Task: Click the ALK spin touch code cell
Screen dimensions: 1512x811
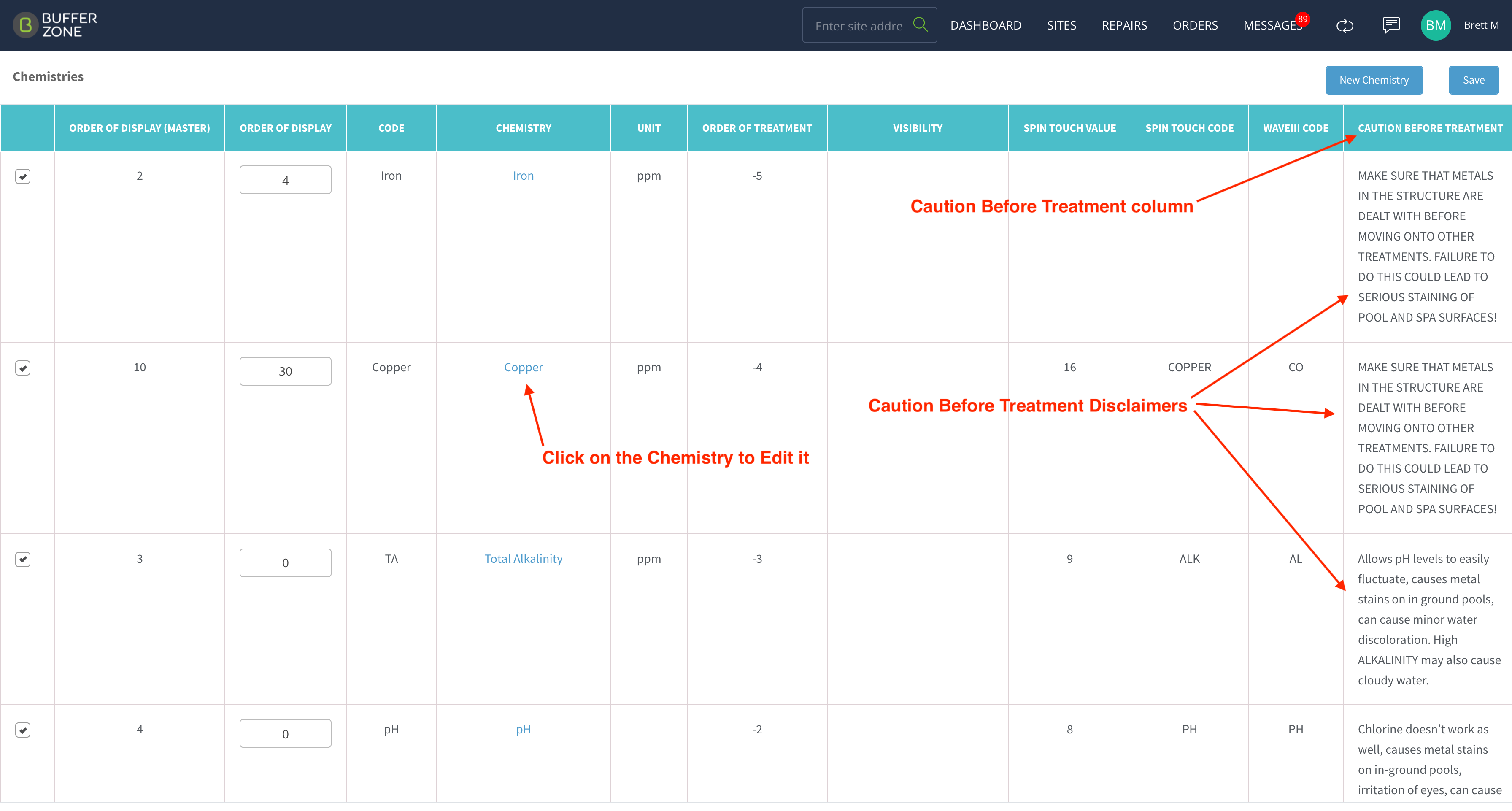Action: tap(1189, 559)
